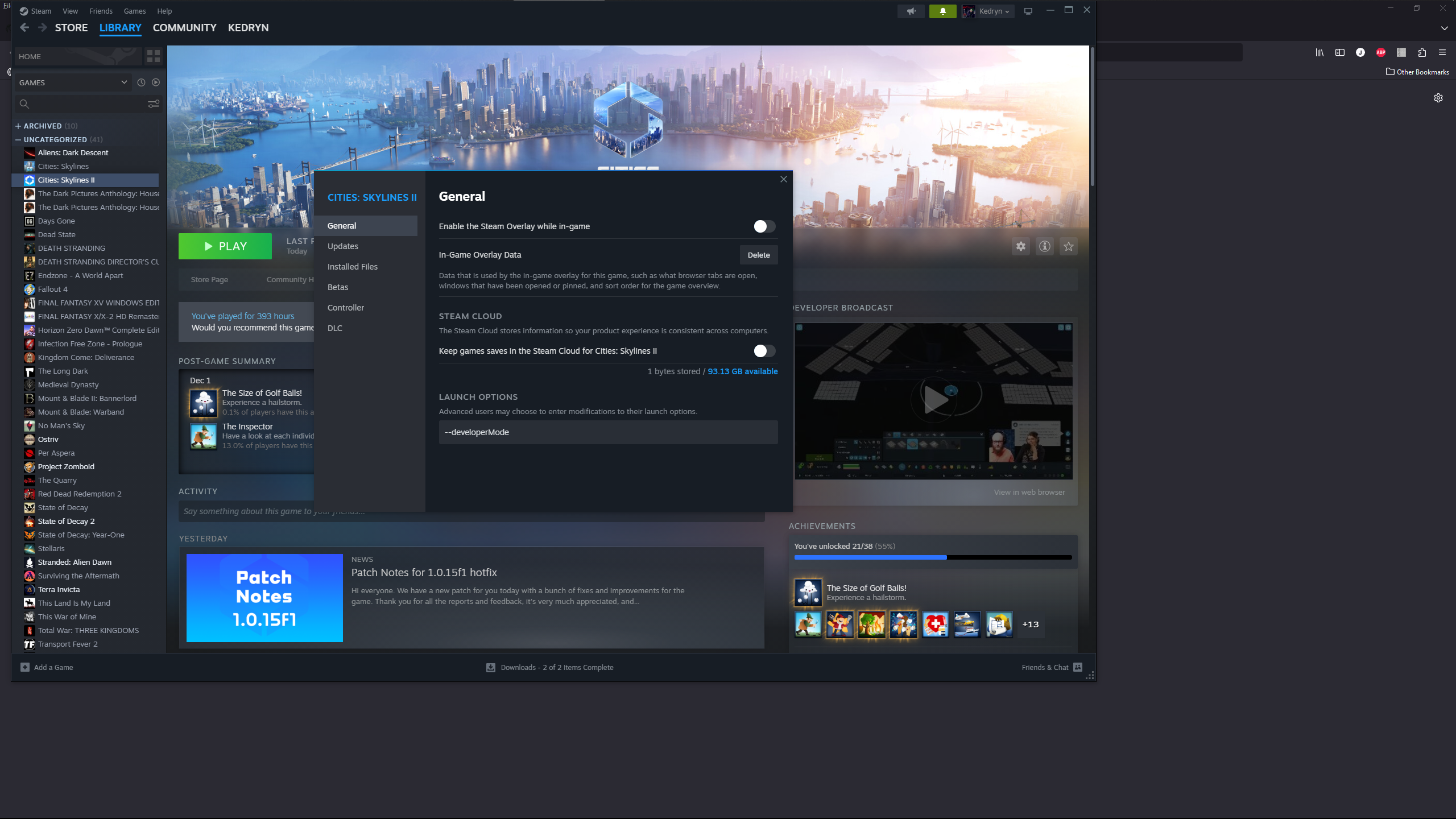Toggle Steam Cloud saves for Cities: Skylines II
The height and width of the screenshot is (819, 1456).
tap(764, 351)
